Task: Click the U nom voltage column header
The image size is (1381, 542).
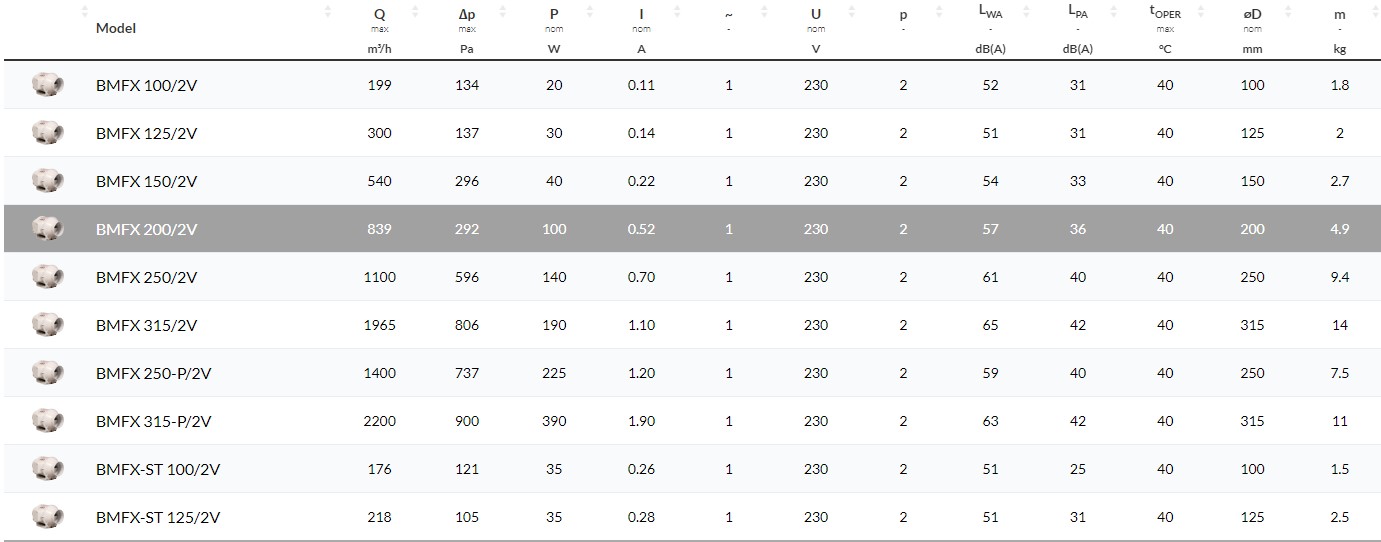Action: (x=816, y=14)
